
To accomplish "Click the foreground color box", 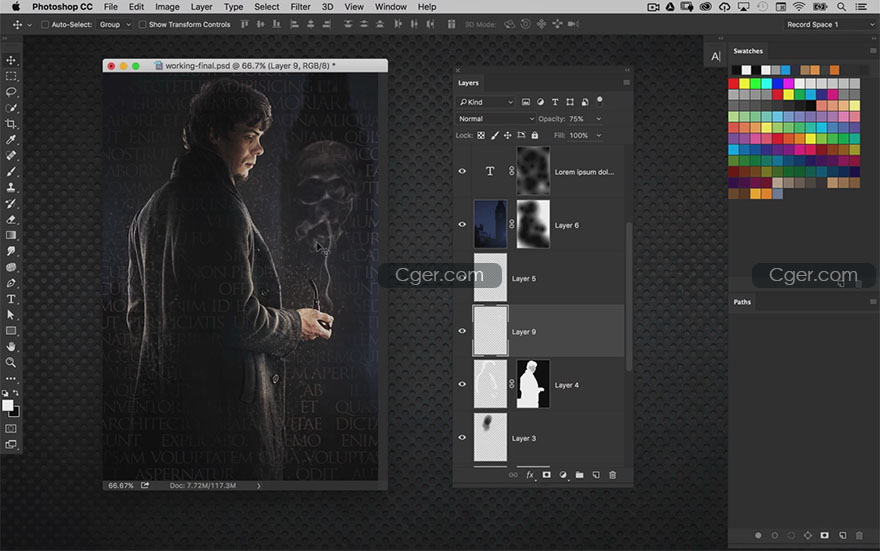I will [x=7, y=406].
